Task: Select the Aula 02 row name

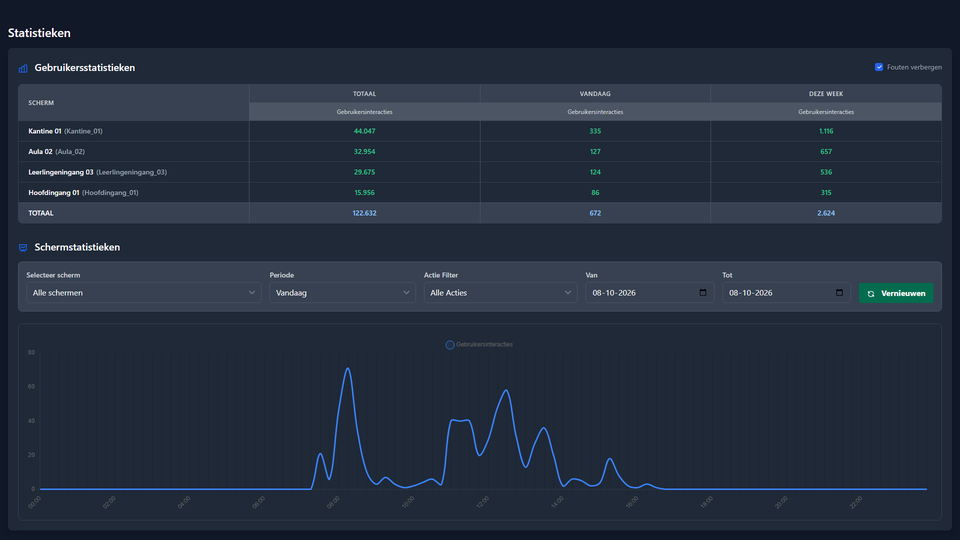Action: coord(40,152)
